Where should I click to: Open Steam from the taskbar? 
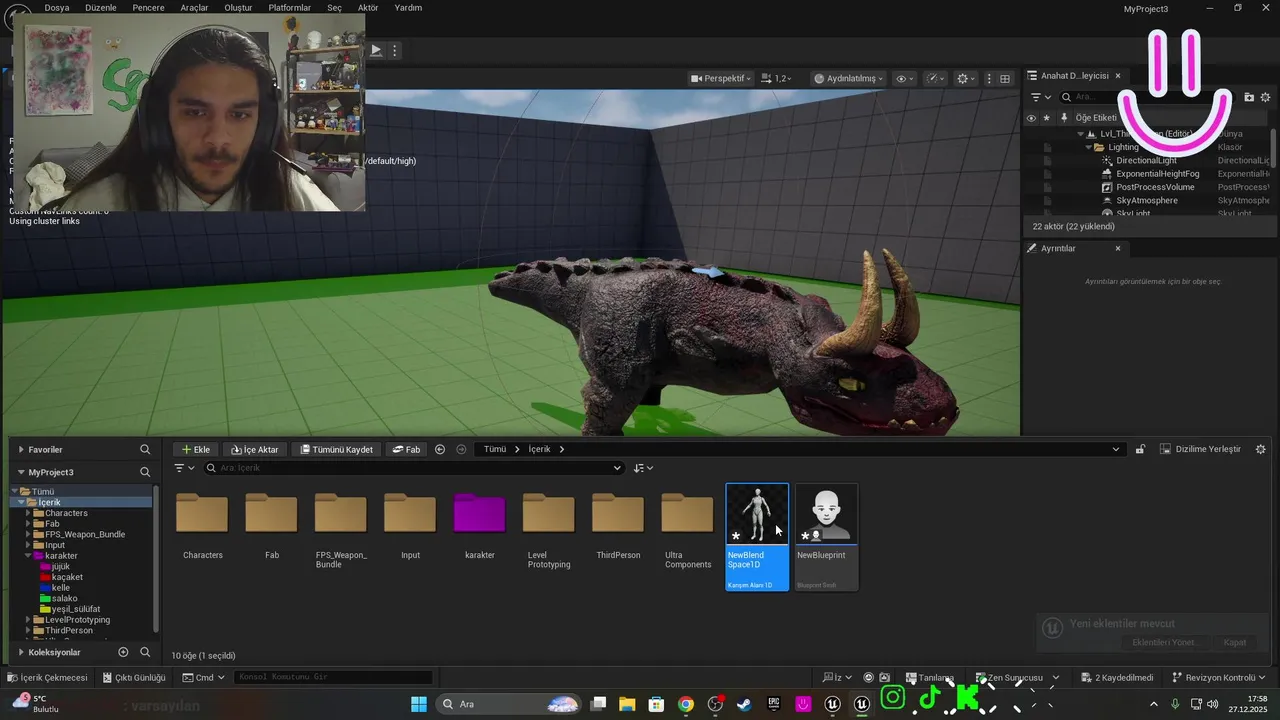744,704
